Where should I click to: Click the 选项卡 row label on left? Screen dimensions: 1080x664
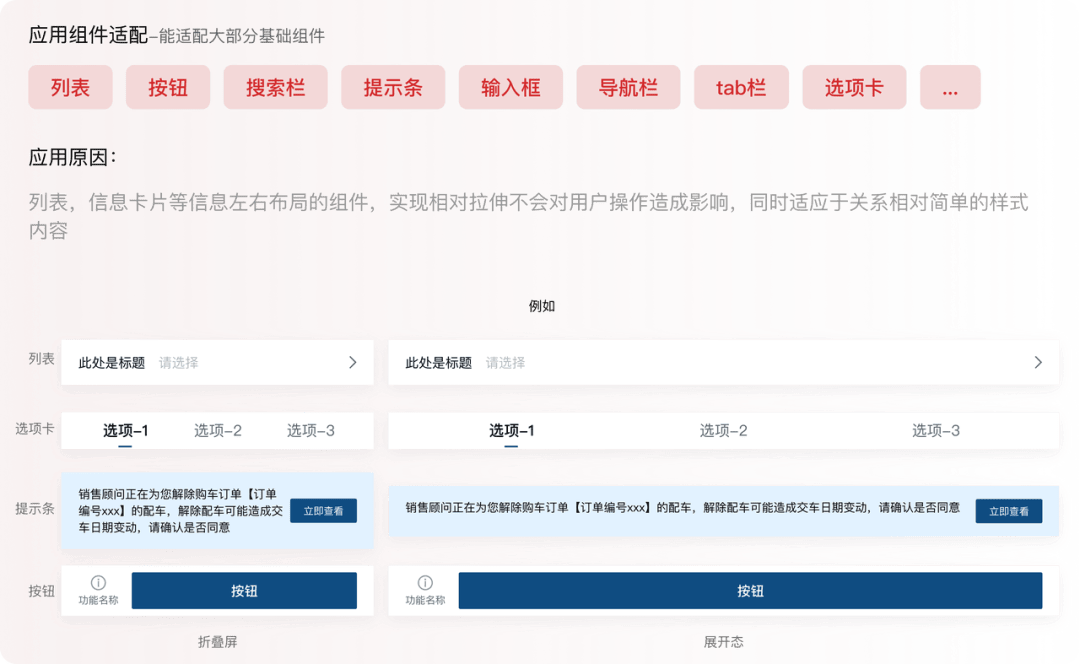tap(35, 429)
